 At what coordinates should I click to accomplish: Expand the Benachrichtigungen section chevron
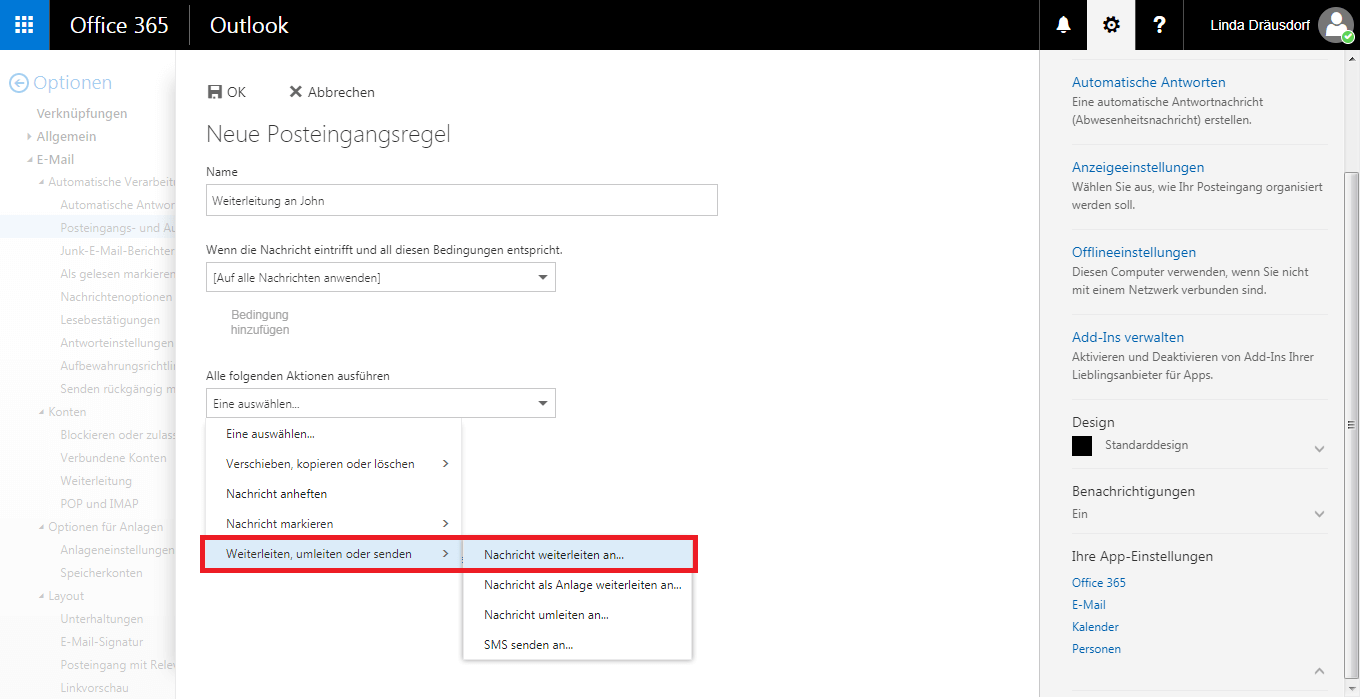pos(1319,514)
